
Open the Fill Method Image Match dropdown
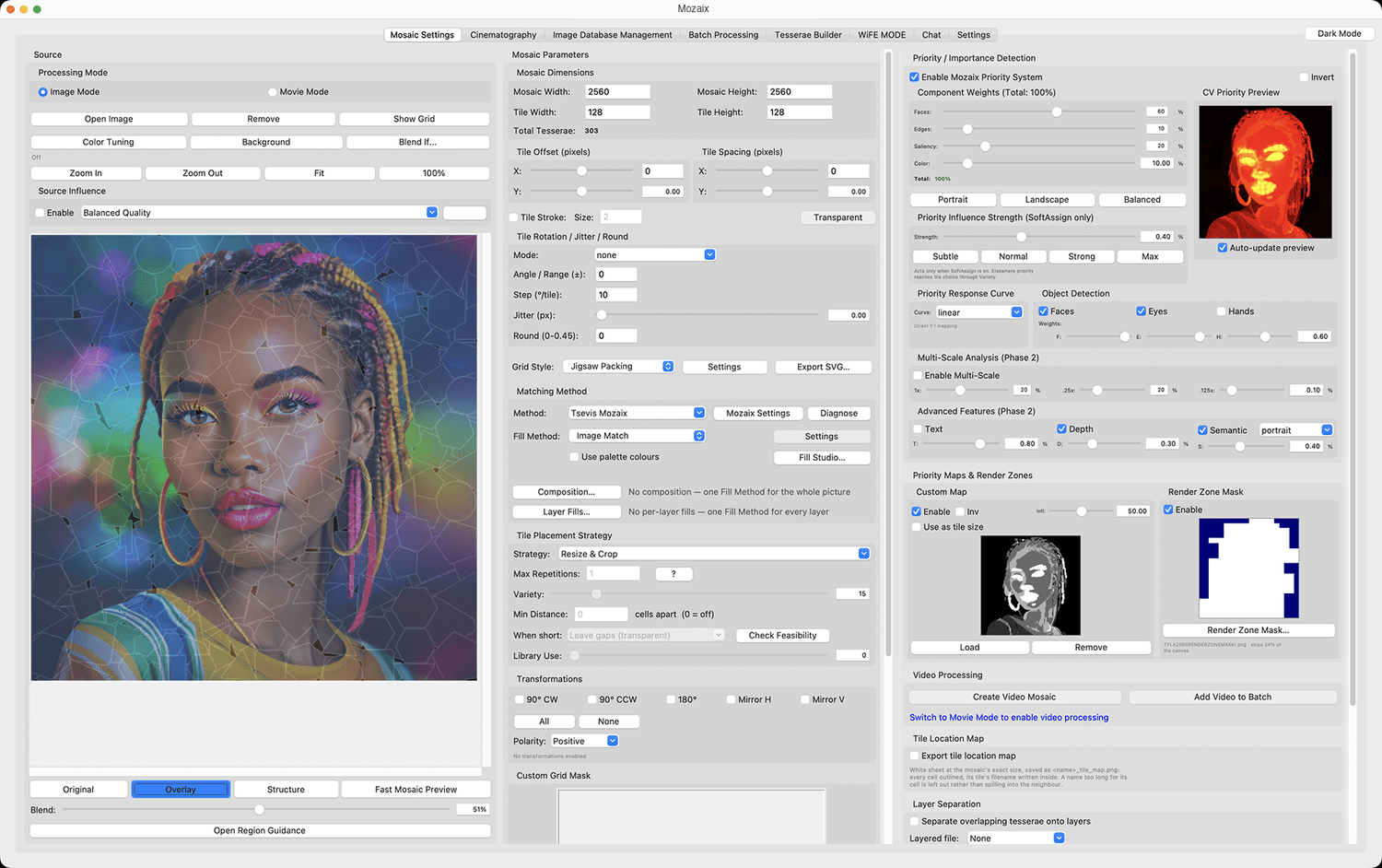(x=637, y=436)
